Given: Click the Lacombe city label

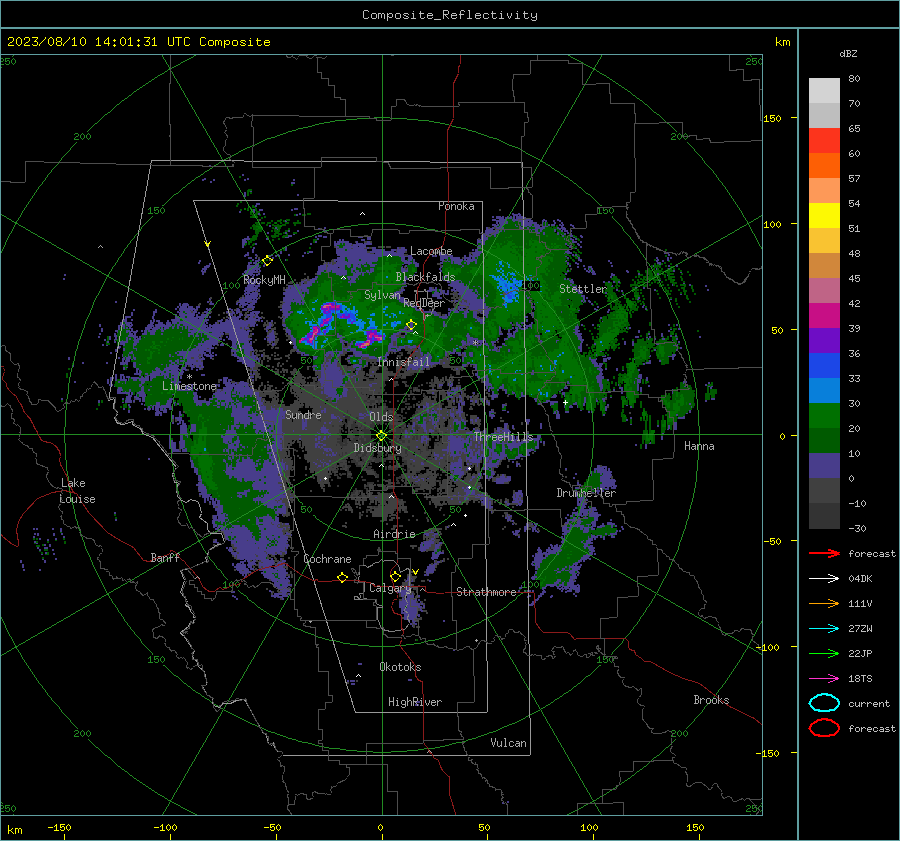Looking at the screenshot, I should pyautogui.click(x=431, y=251).
